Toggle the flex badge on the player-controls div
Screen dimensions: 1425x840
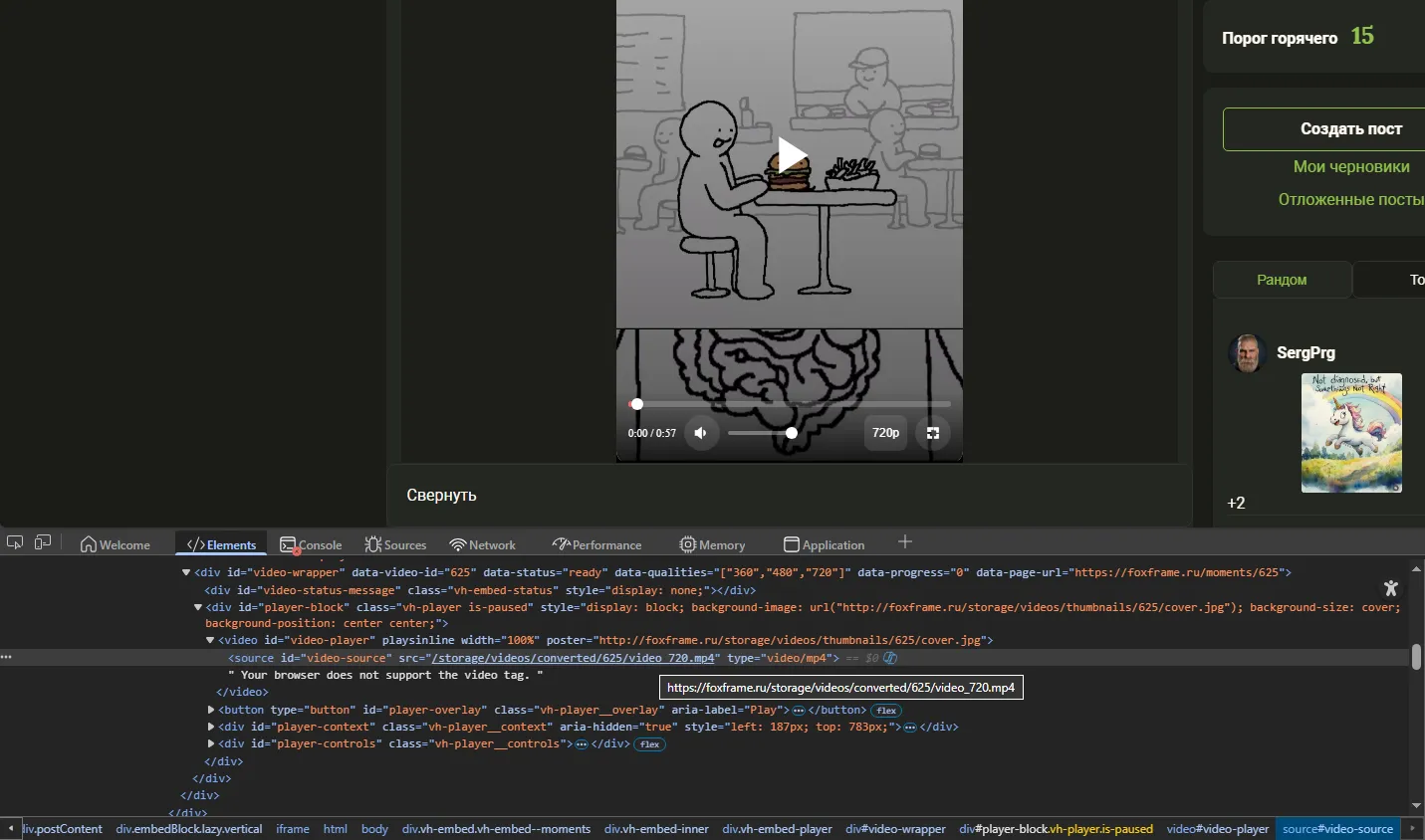point(650,744)
